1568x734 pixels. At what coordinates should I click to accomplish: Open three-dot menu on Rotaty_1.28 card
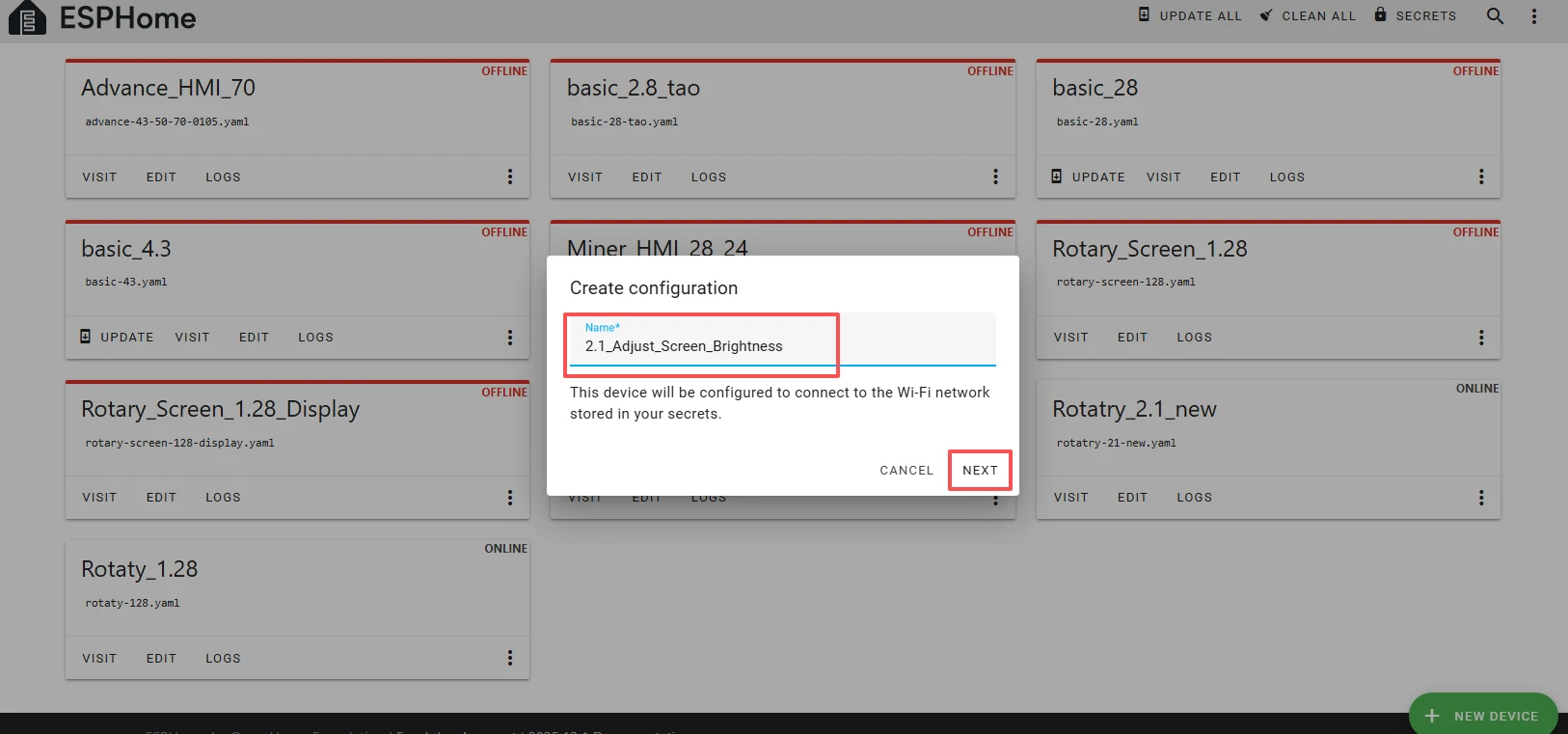510,658
